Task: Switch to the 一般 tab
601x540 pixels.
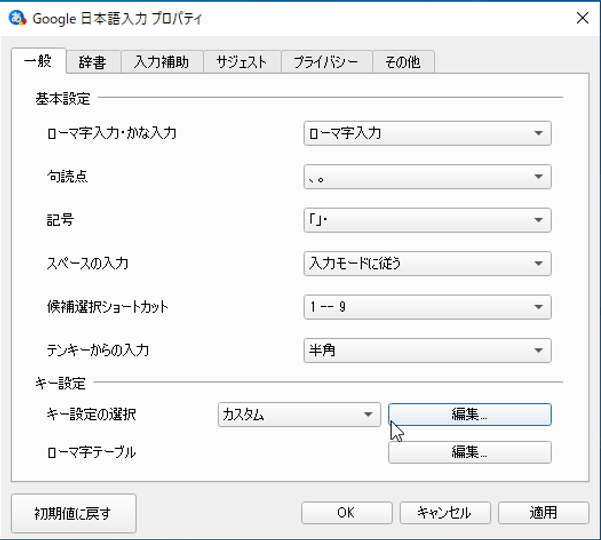Action: tap(41, 61)
